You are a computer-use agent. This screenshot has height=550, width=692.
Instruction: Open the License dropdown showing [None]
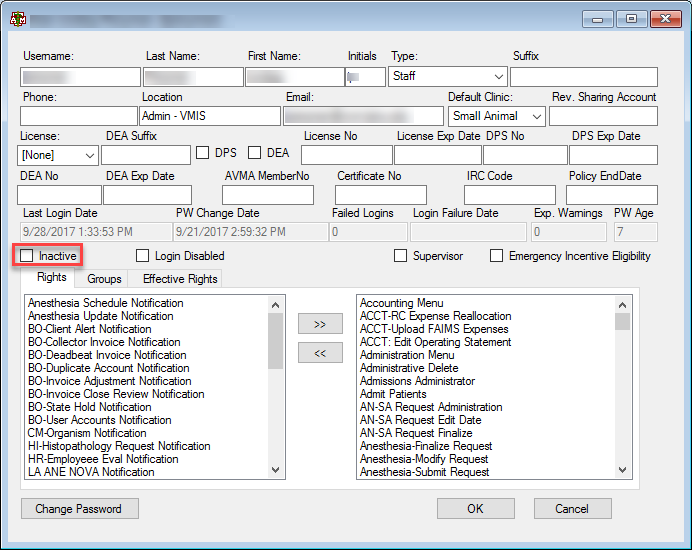click(58, 155)
